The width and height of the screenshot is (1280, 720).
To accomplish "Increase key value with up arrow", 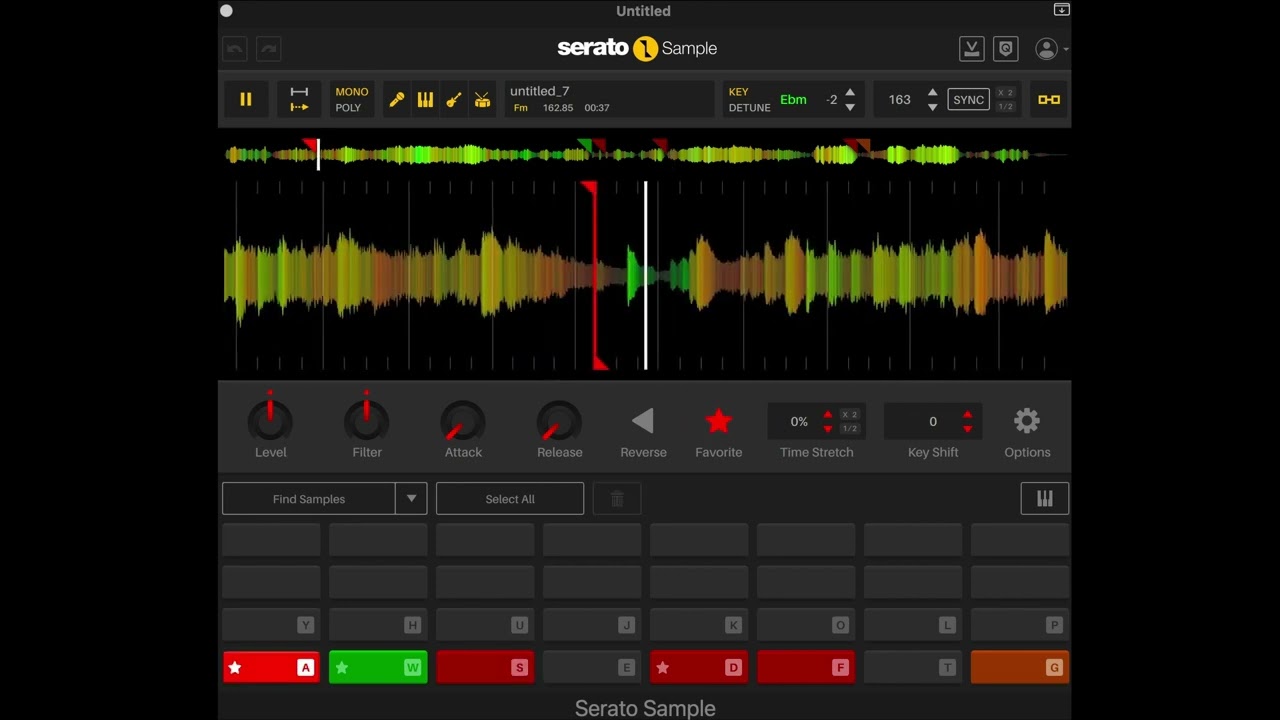I will pos(850,92).
